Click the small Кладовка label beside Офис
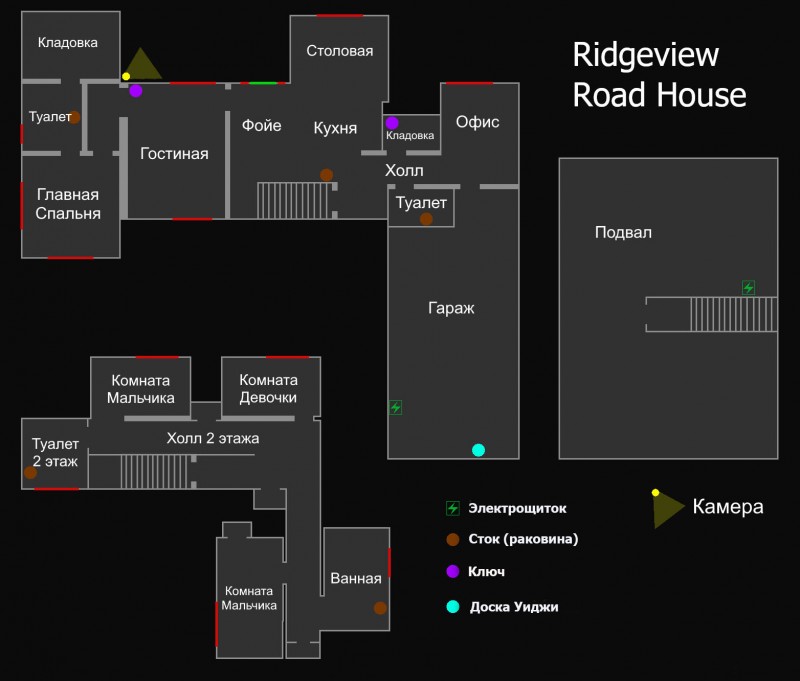 [x=410, y=136]
